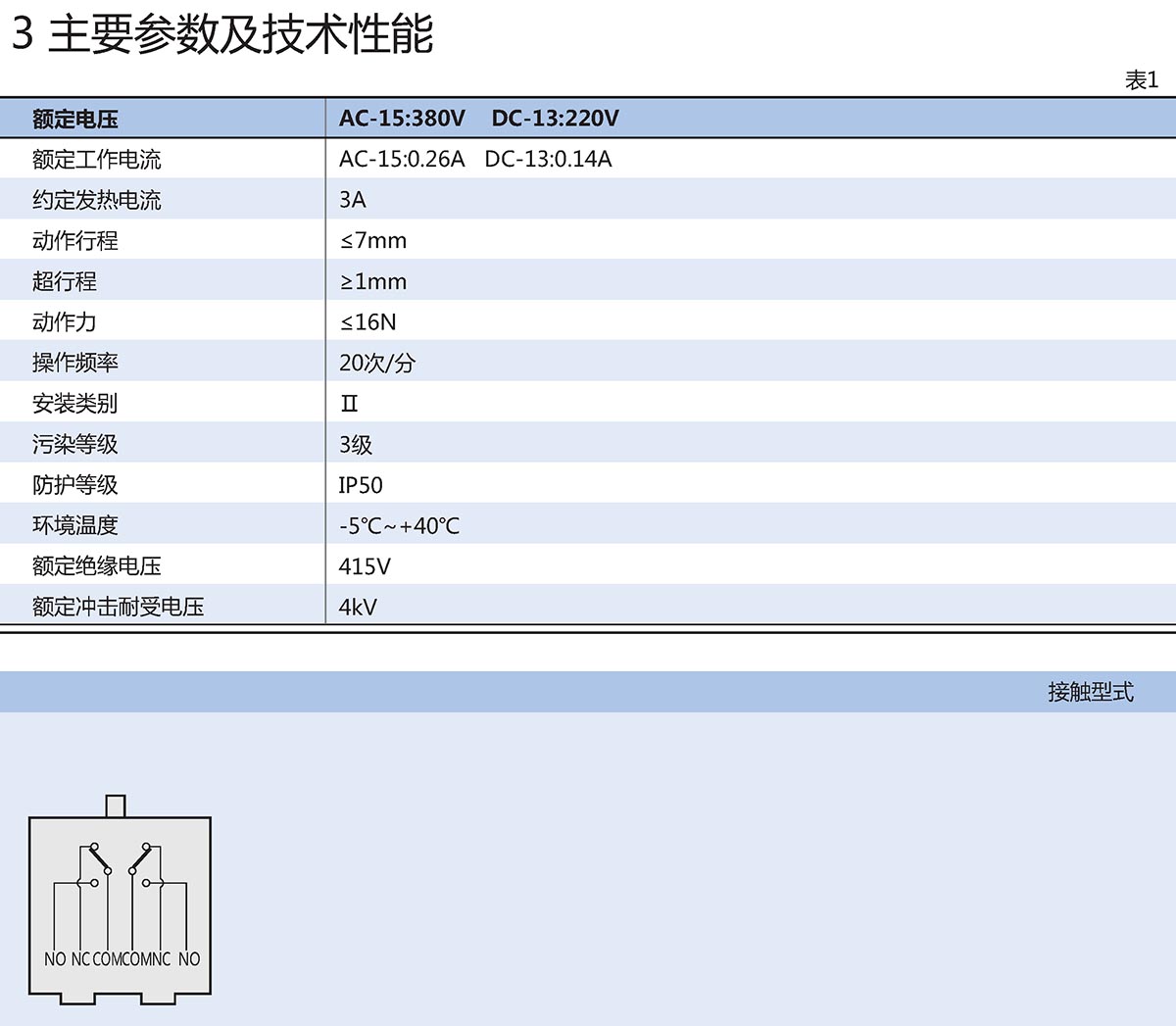Click the AC-15:380V header value

pos(402,119)
